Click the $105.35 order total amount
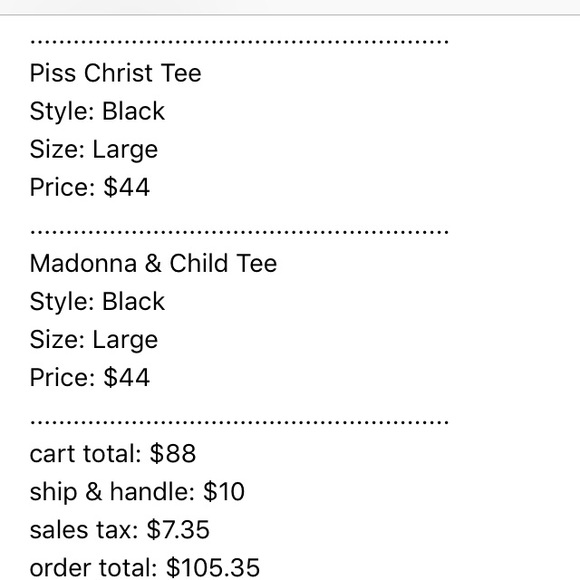Image resolution: width=580 pixels, height=580 pixels. [213, 568]
